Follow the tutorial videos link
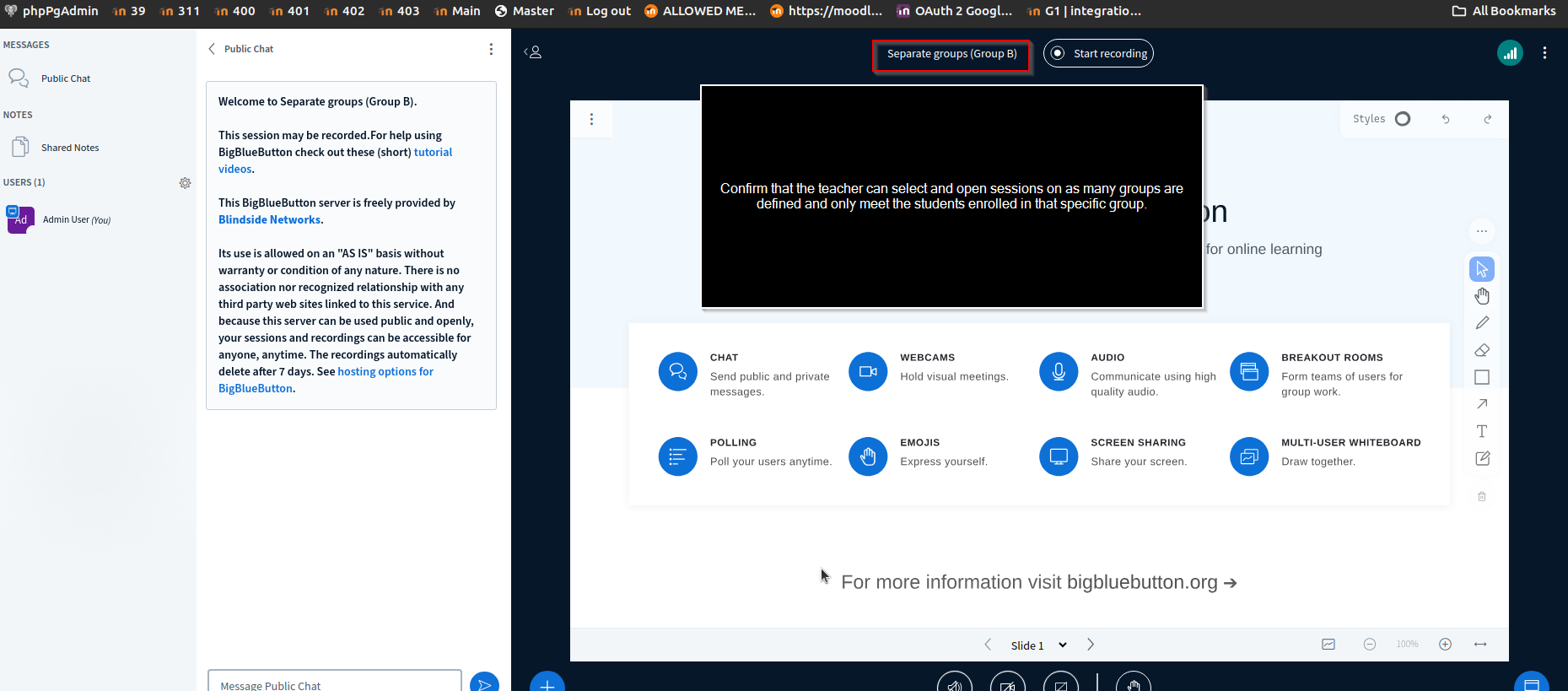Viewport: 1568px width, 691px height. 336,160
